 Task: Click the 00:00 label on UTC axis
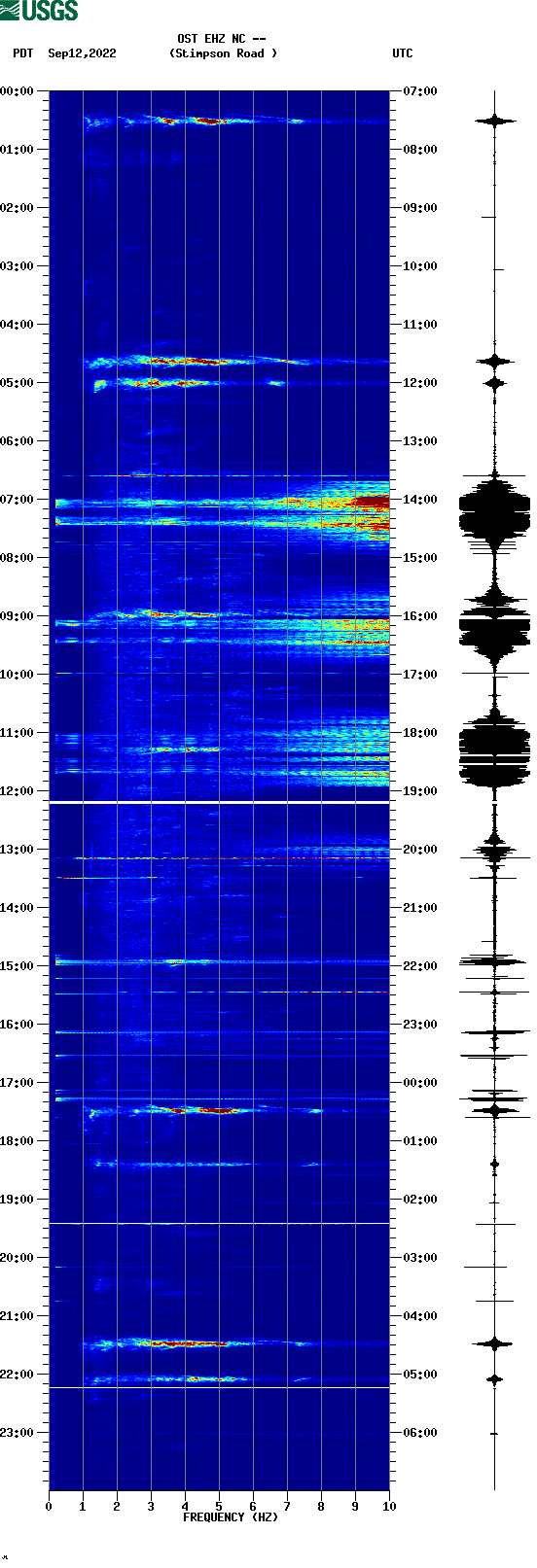(420, 1083)
